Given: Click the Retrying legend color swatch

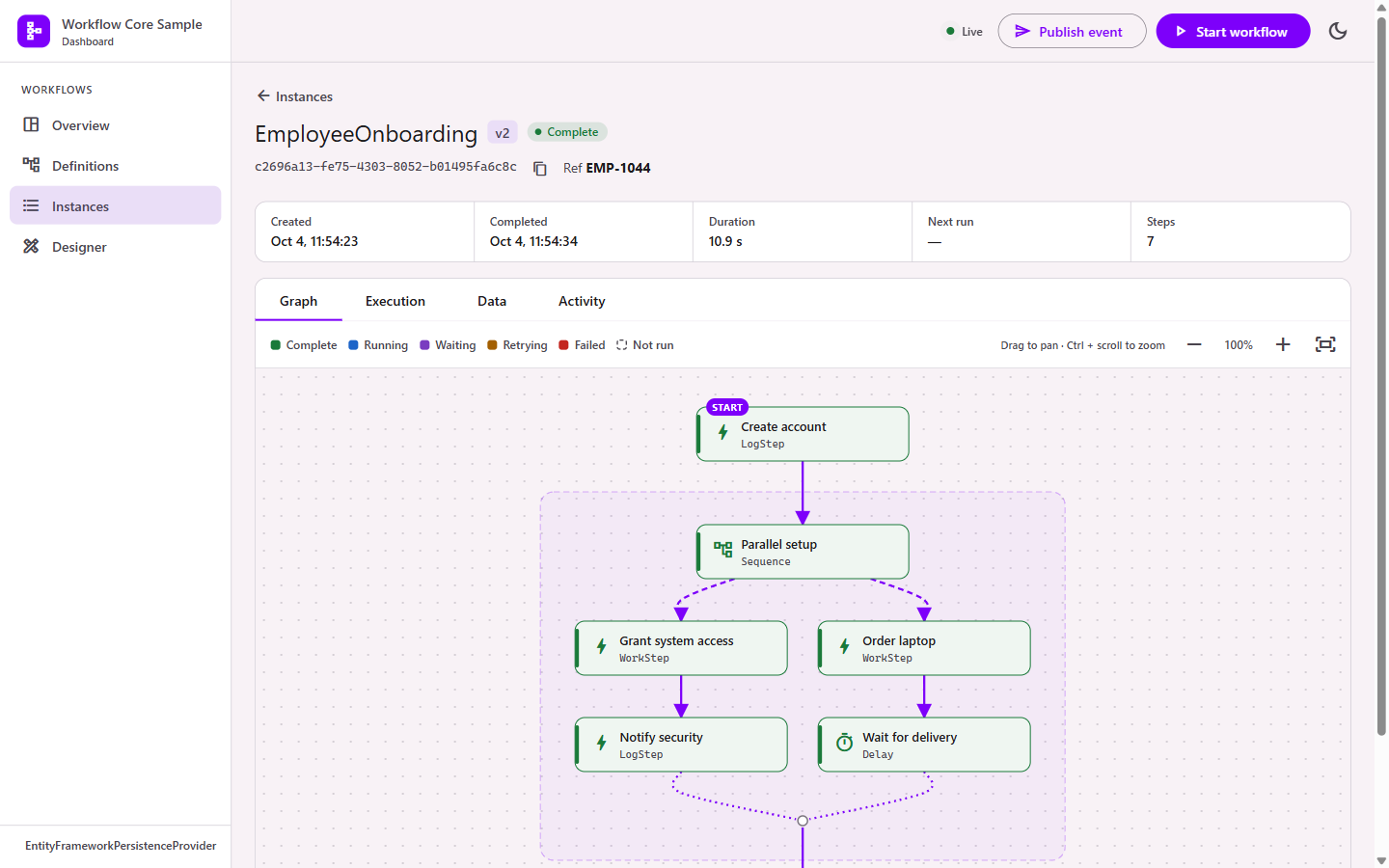Looking at the screenshot, I should point(492,345).
